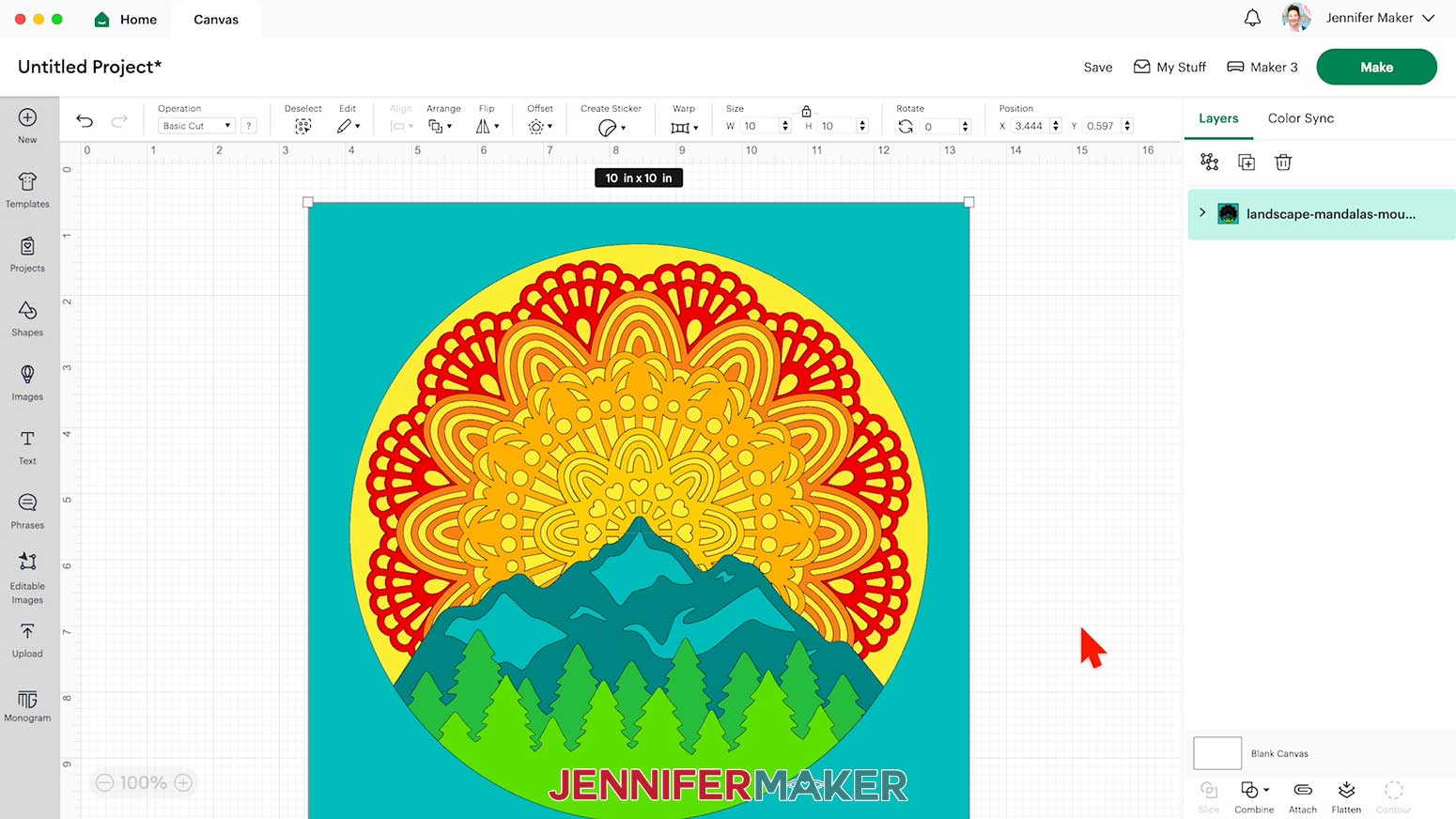Image resolution: width=1456 pixels, height=819 pixels.
Task: Click the green Make button
Action: coord(1376,67)
